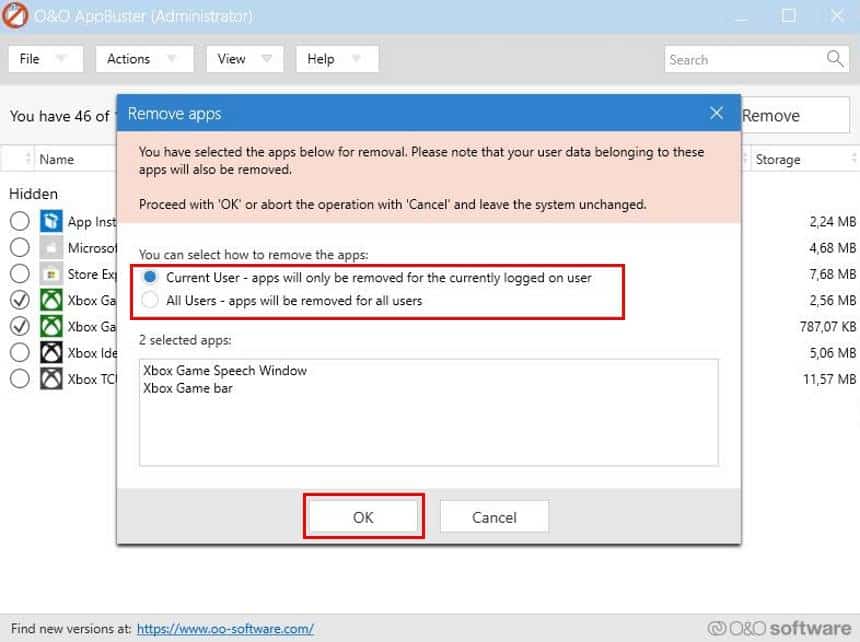The height and width of the screenshot is (642, 860).
Task: Select the Microsoft app row checkbox
Action: click(x=20, y=248)
